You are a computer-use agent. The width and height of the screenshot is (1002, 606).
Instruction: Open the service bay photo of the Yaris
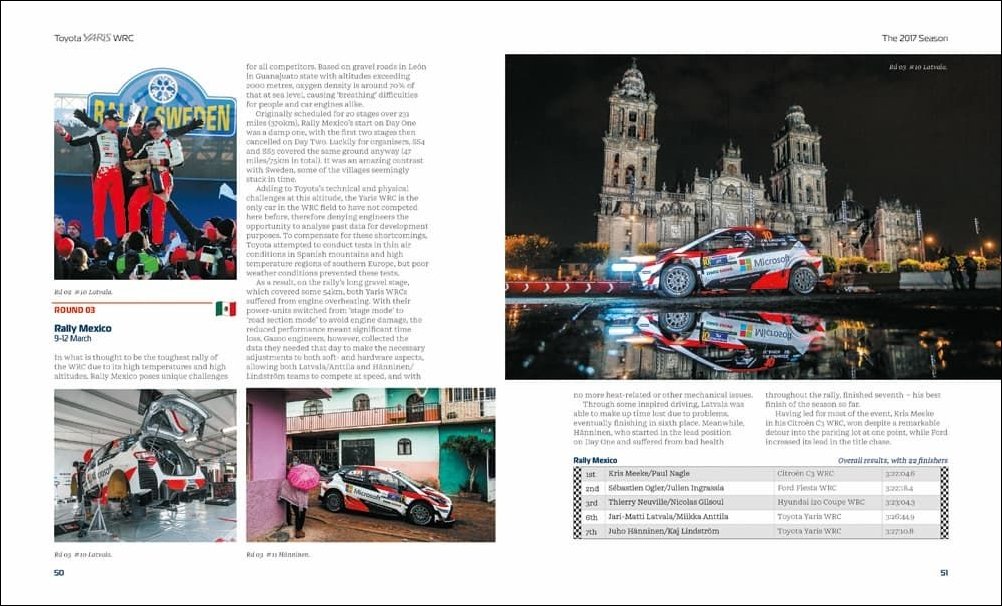[x=145, y=465]
